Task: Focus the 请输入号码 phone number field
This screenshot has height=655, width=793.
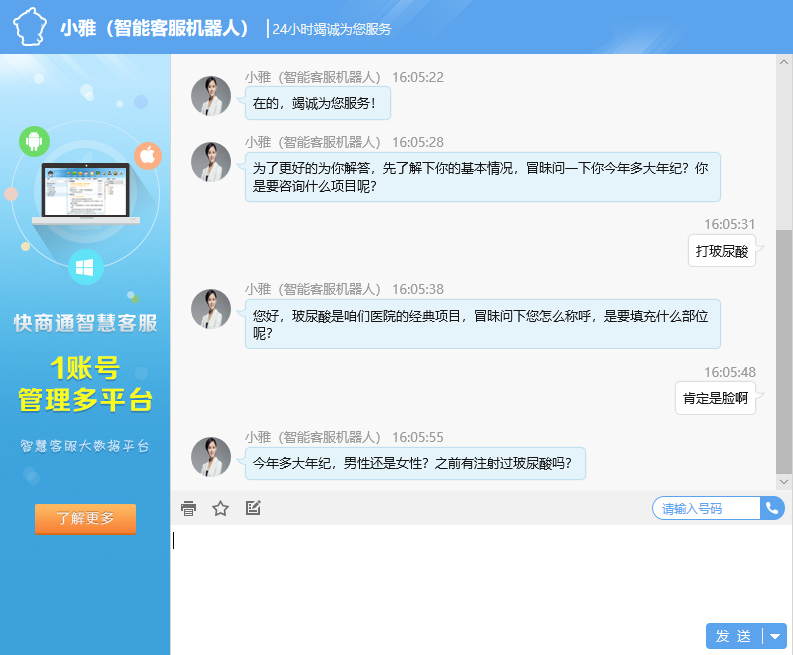Action: pyautogui.click(x=705, y=508)
